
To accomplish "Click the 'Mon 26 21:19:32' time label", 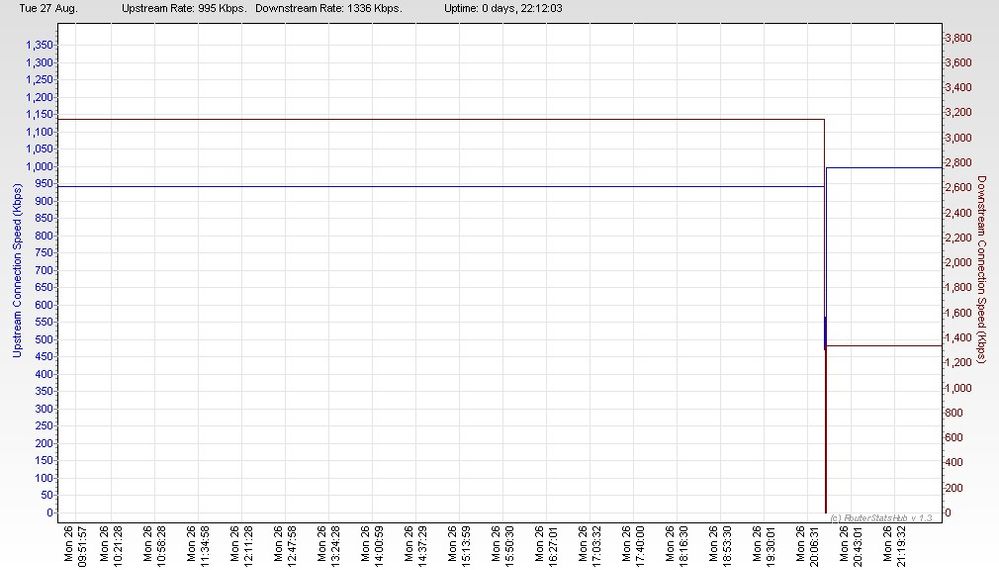I will (895, 544).
